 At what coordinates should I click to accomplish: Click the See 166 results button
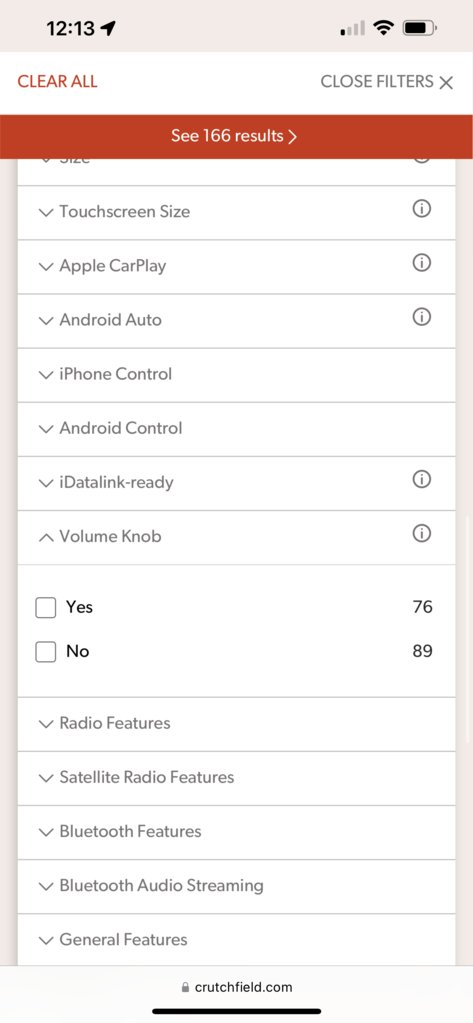[236, 136]
